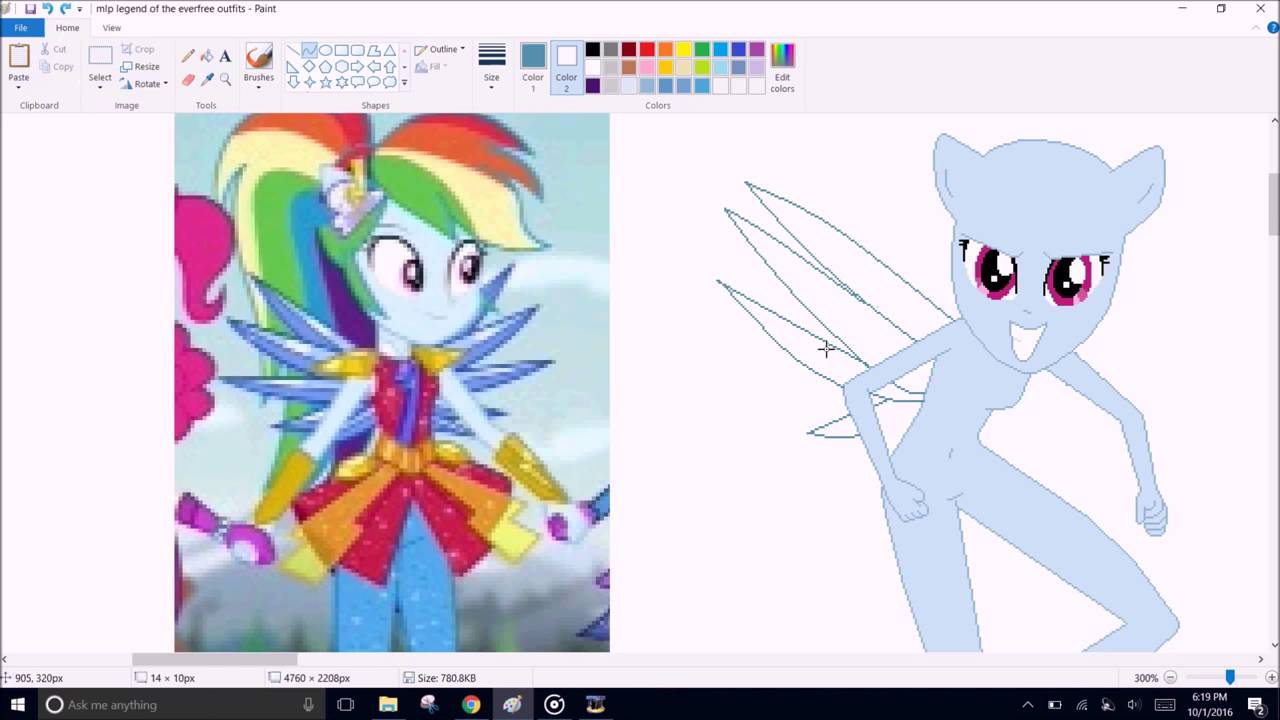This screenshot has height=720, width=1280.
Task: Click the horizontal scrollbar thumb
Action: coord(215,659)
